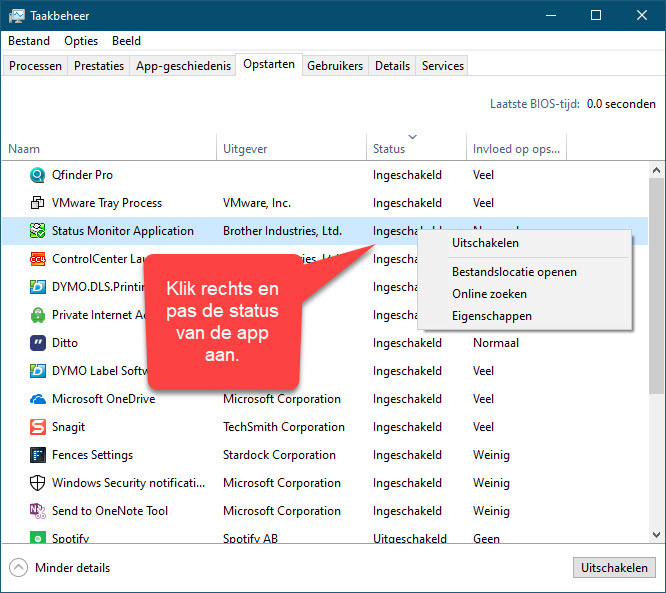
Task: Click the Snagit app icon
Action: pyautogui.click(x=37, y=427)
